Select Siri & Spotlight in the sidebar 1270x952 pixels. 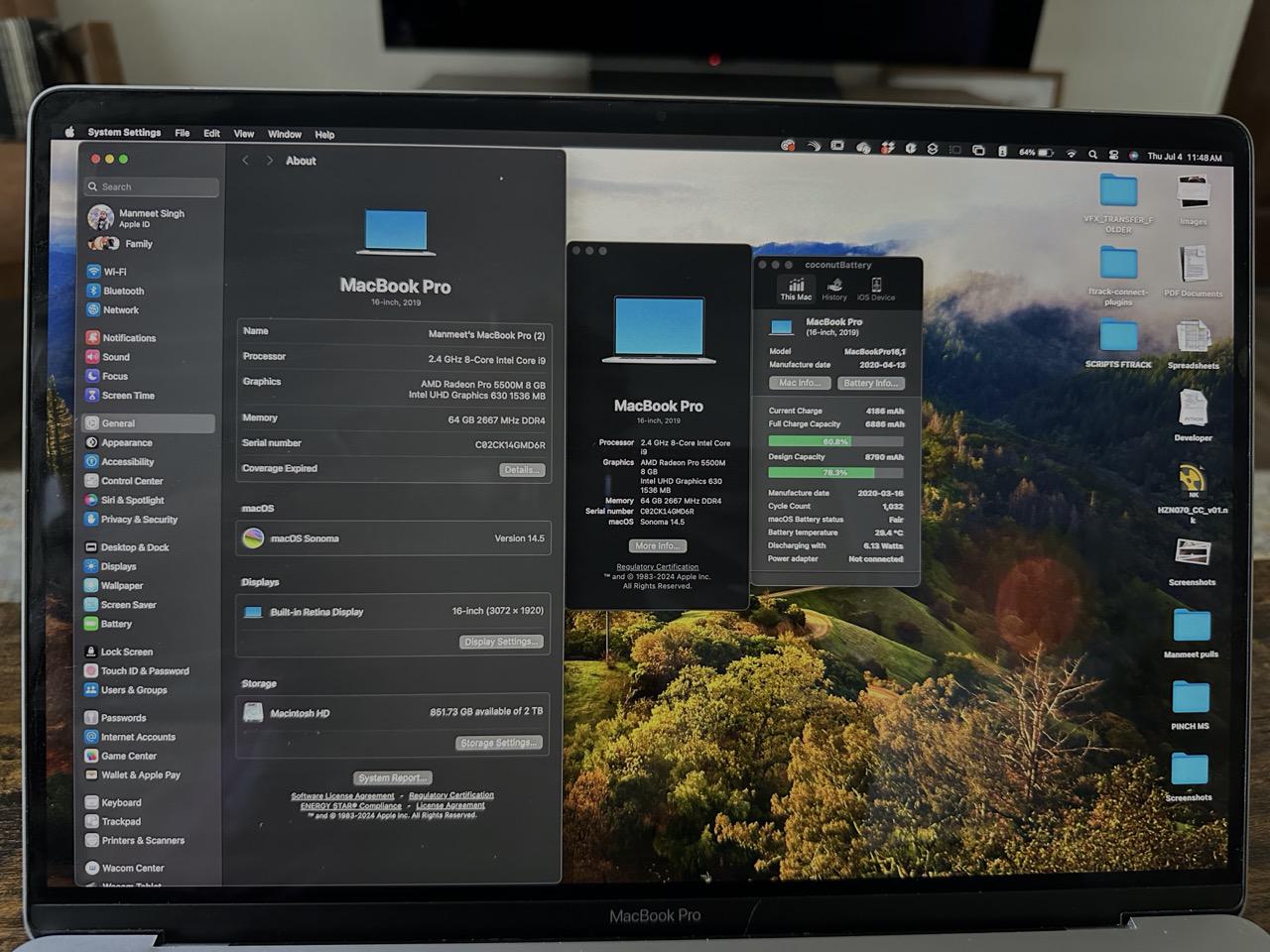coord(125,500)
